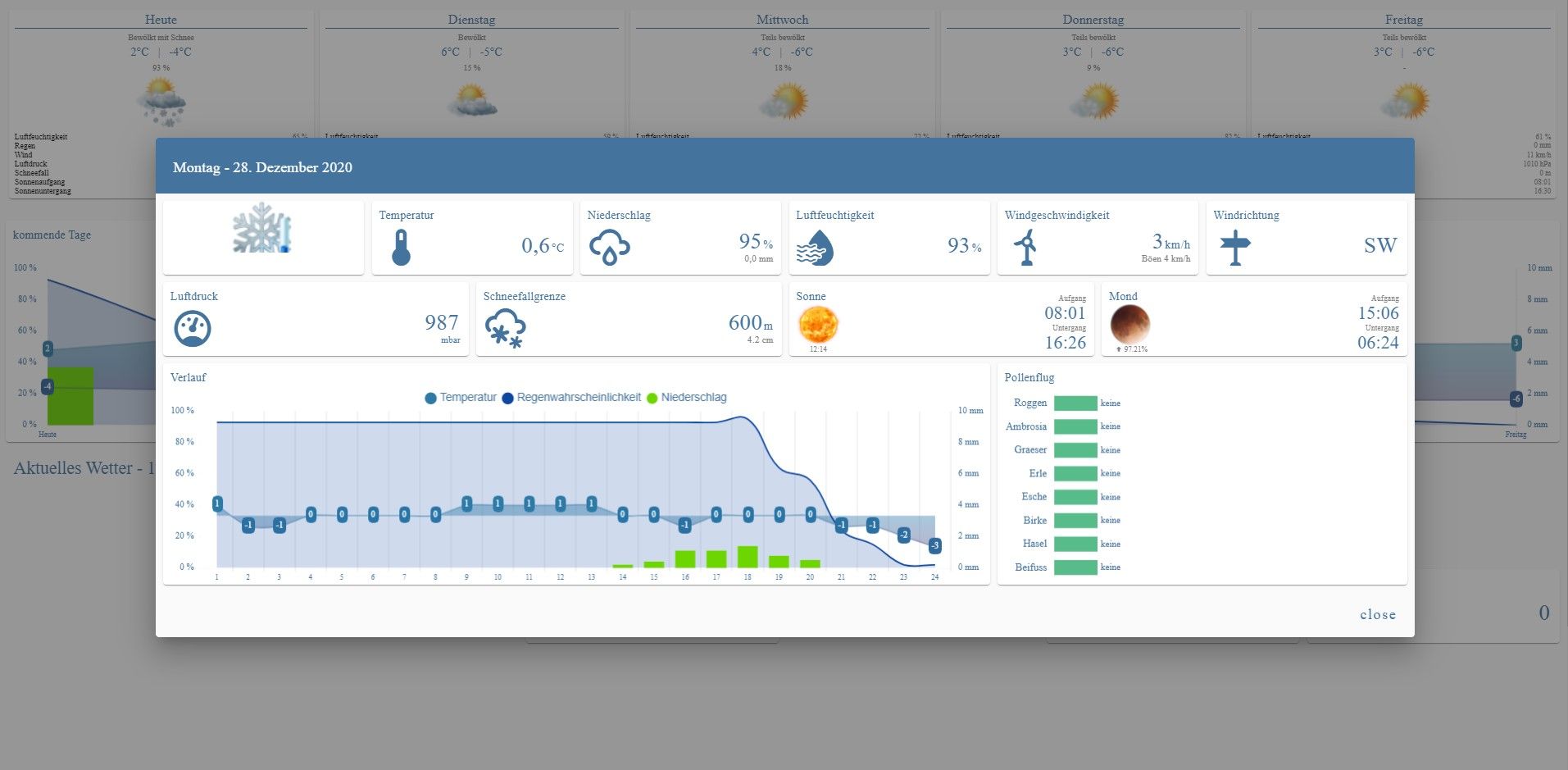Toggle Regenwahrscheinlichkeit series in chart legend
Image resolution: width=1568 pixels, height=770 pixels.
click(x=571, y=398)
